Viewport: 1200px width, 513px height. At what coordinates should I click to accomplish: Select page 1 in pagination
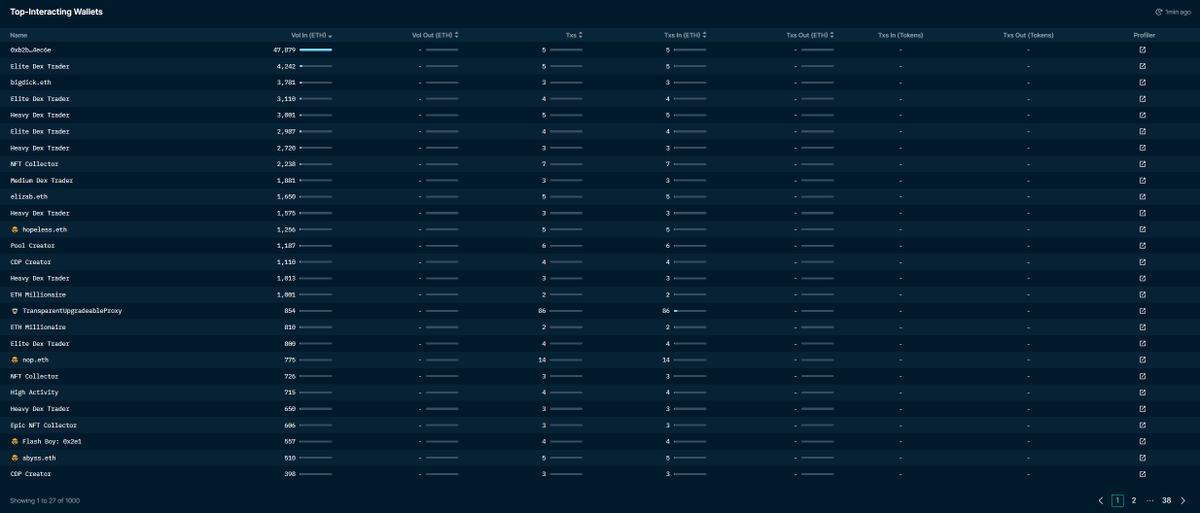[1118, 500]
